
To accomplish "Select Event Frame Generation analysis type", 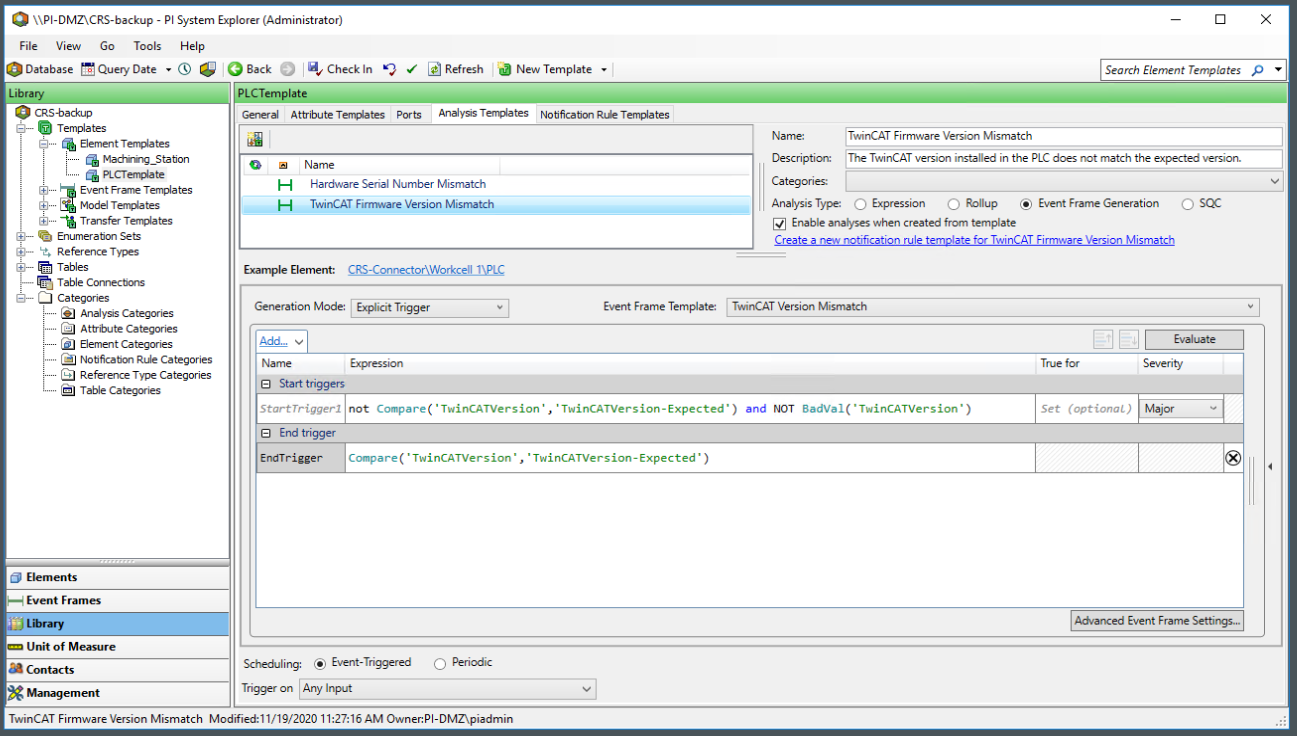I will tap(1026, 204).
